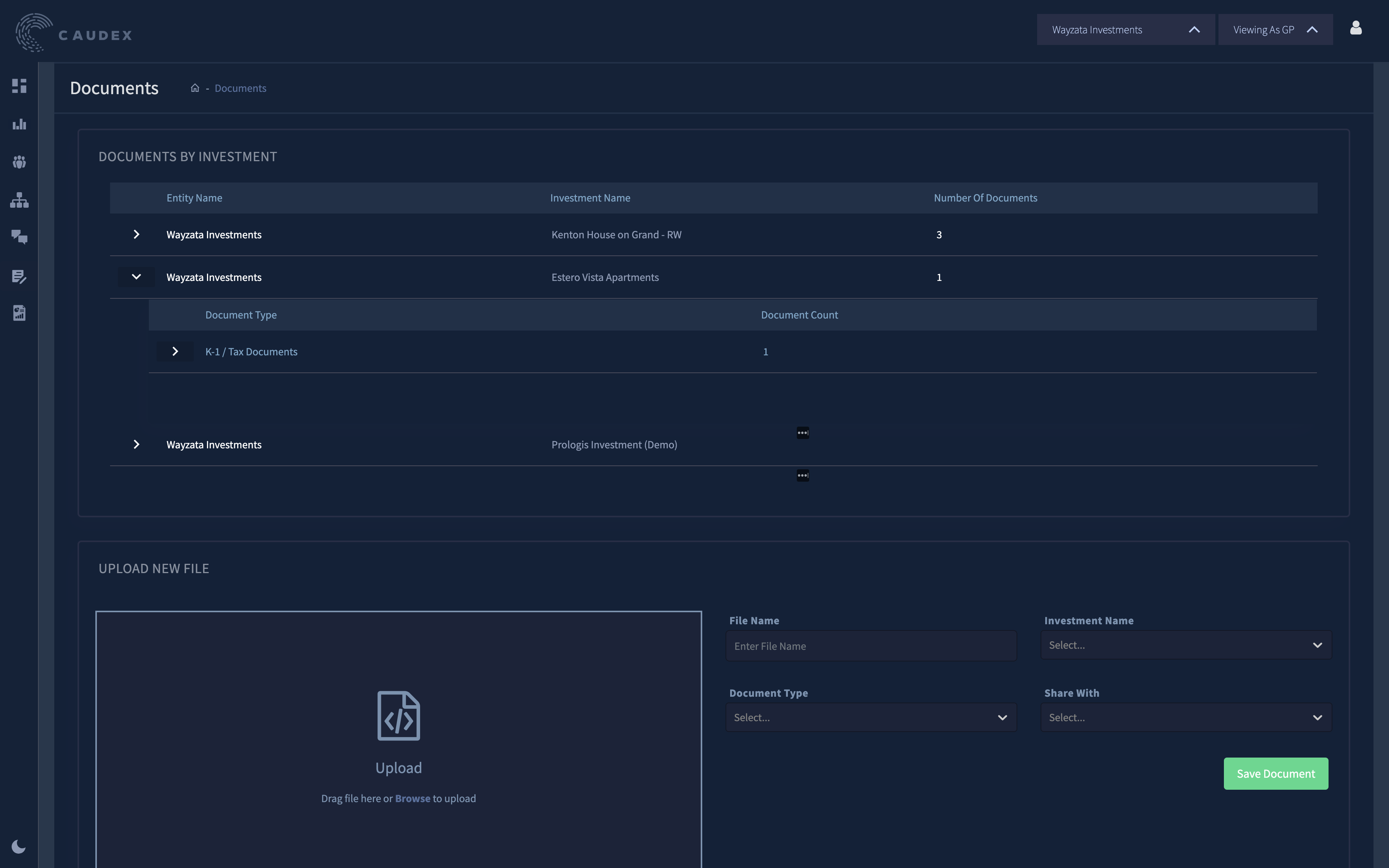Click the Browse link in upload area

[x=412, y=799]
